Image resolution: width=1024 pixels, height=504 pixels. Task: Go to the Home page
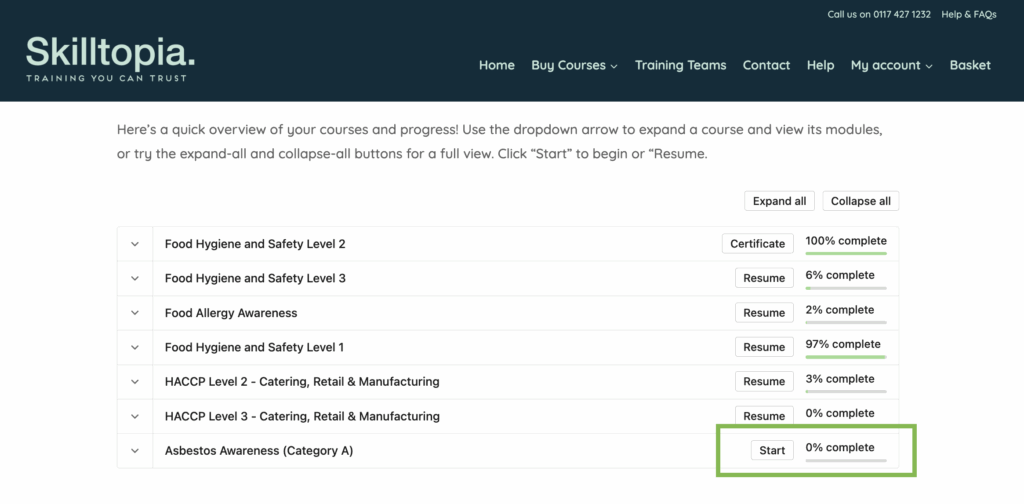[x=496, y=65]
